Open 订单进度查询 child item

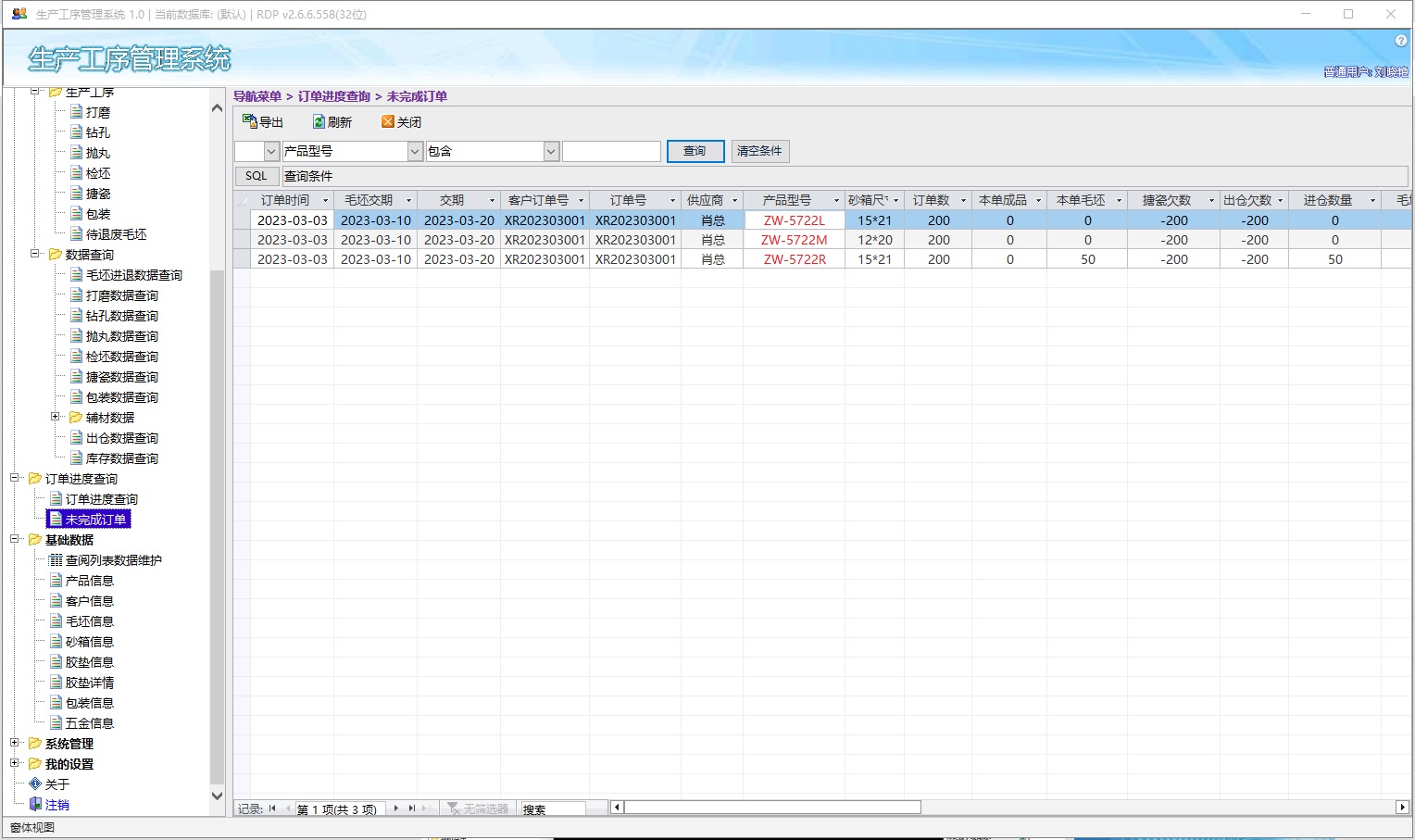point(101,499)
